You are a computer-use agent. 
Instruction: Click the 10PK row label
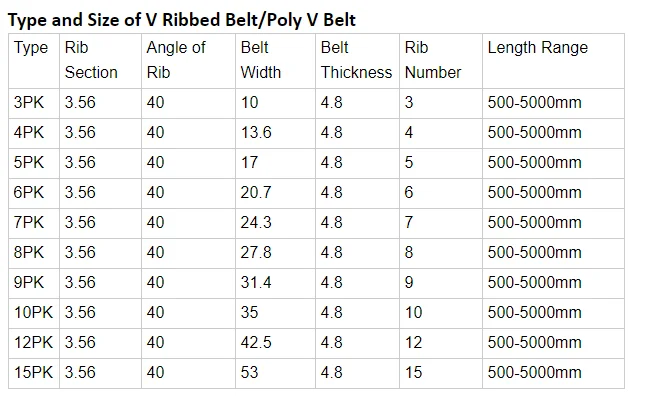[35, 312]
